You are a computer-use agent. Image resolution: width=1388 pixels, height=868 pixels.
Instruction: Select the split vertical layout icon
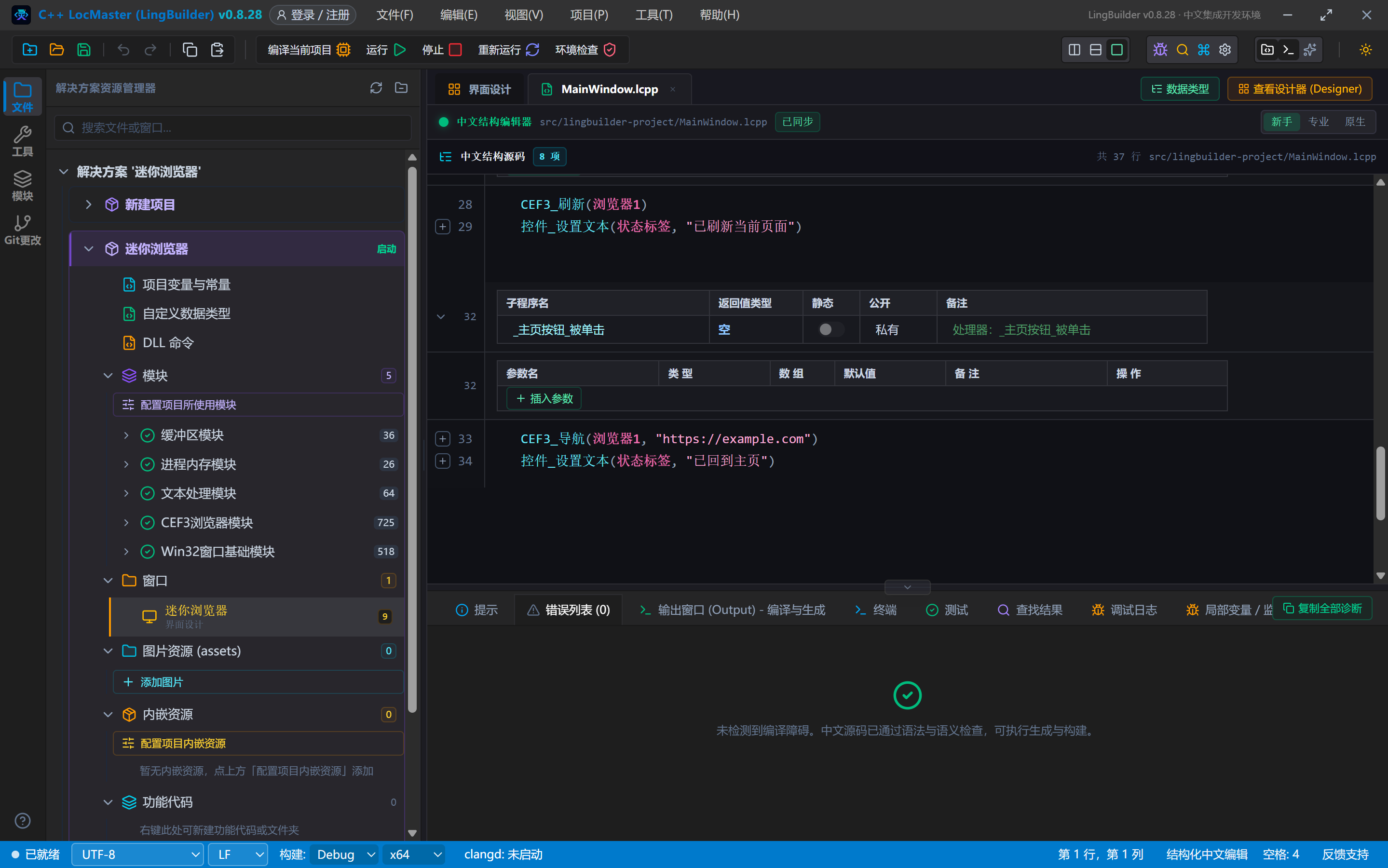pyautogui.click(x=1074, y=50)
